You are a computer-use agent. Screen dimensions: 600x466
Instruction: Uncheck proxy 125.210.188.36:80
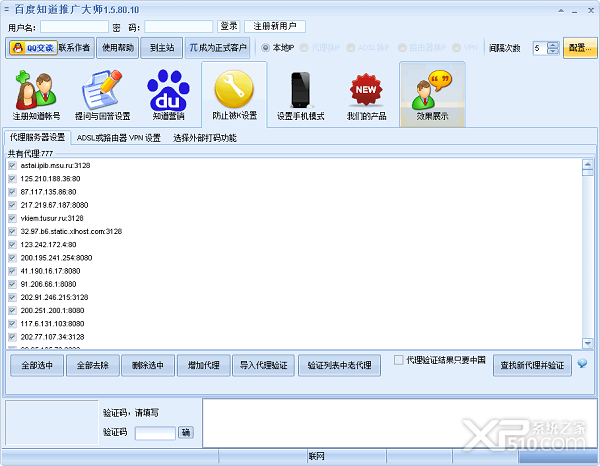[12, 179]
